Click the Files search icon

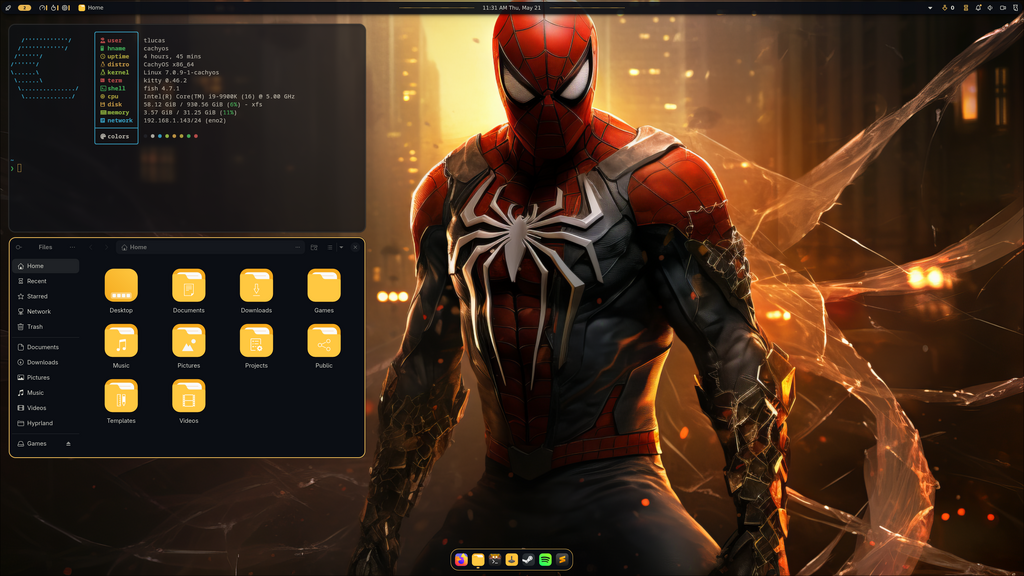point(19,248)
